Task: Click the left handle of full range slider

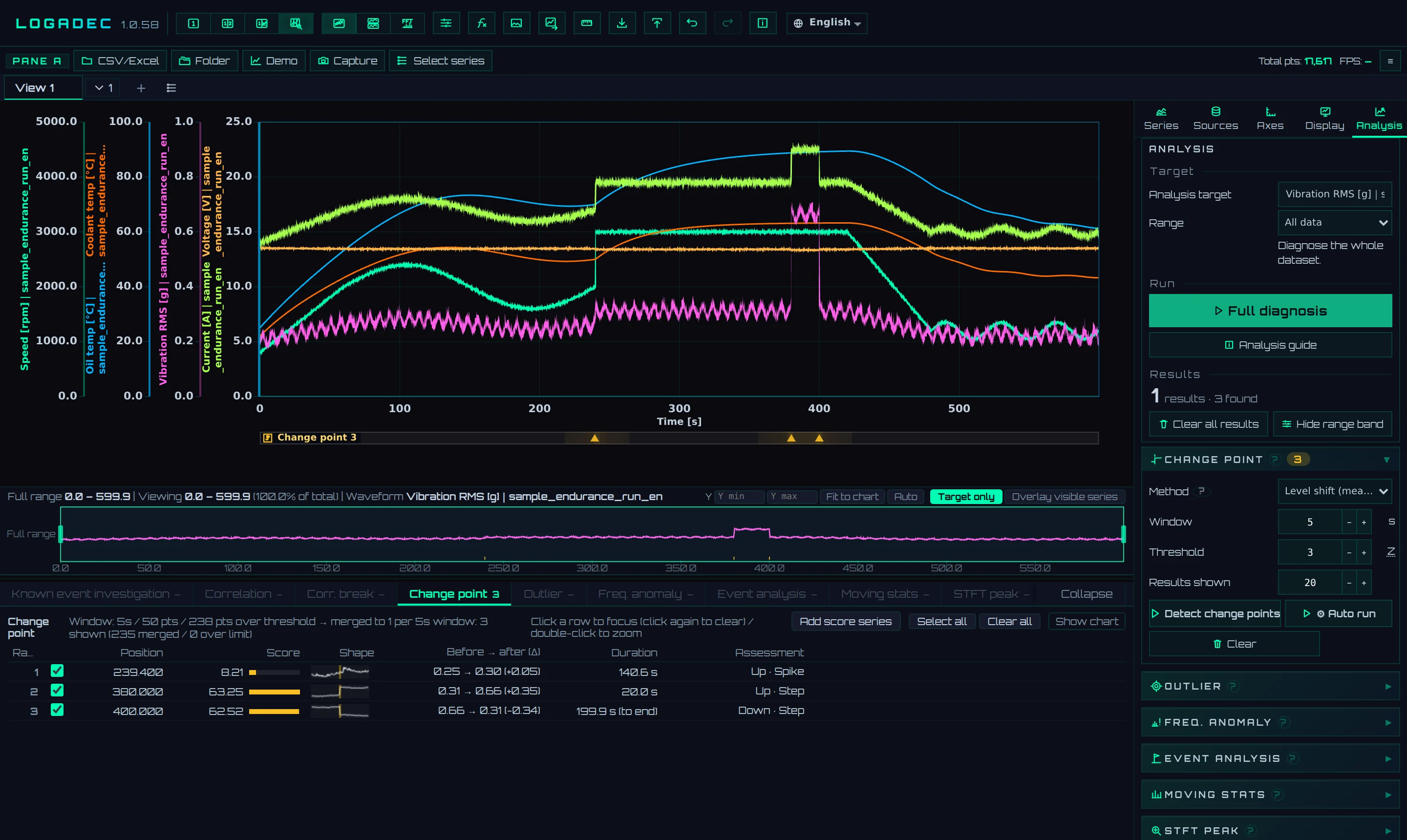Action: click(61, 534)
